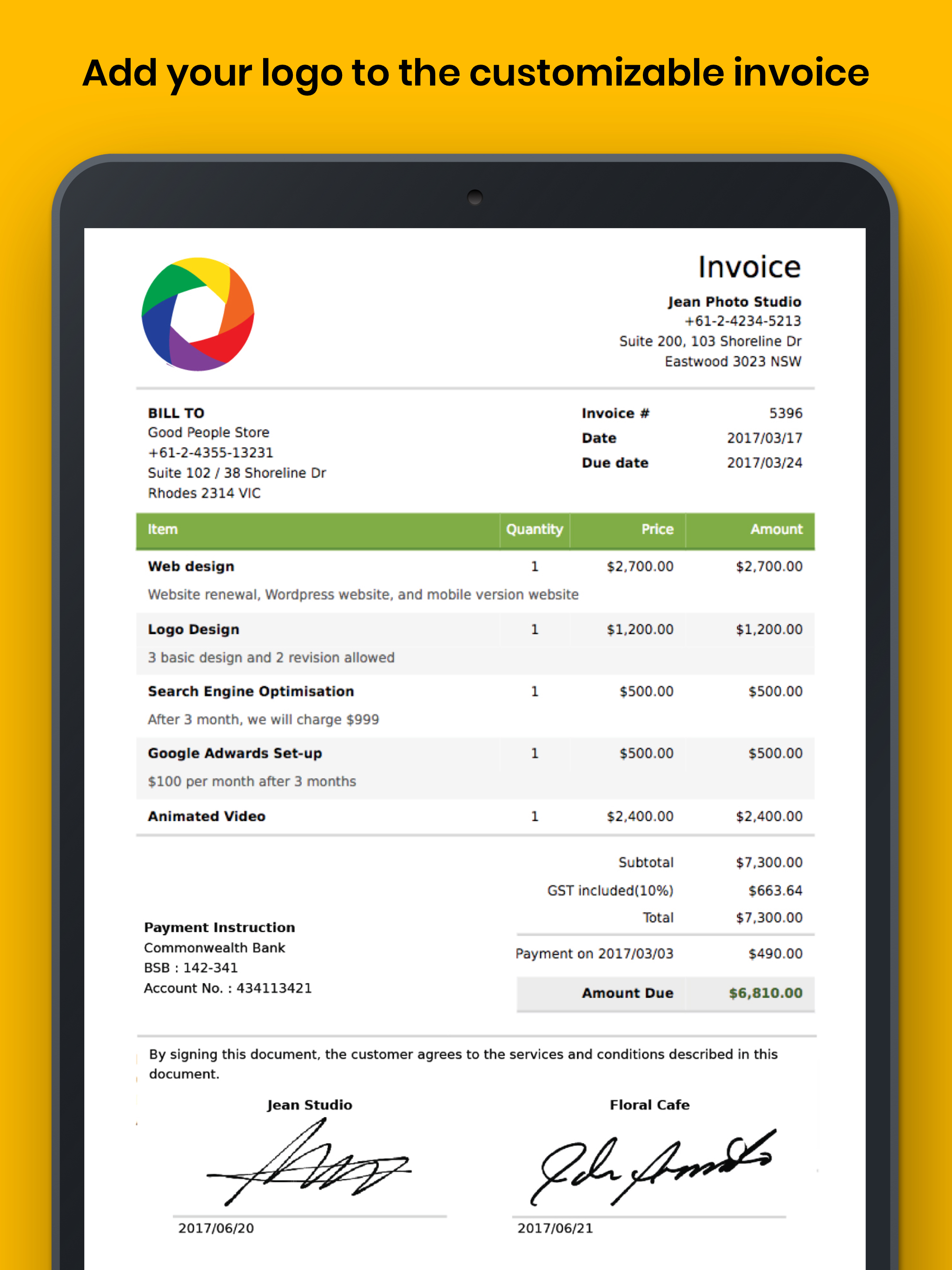Click the colorful aperture company logo

point(198,314)
